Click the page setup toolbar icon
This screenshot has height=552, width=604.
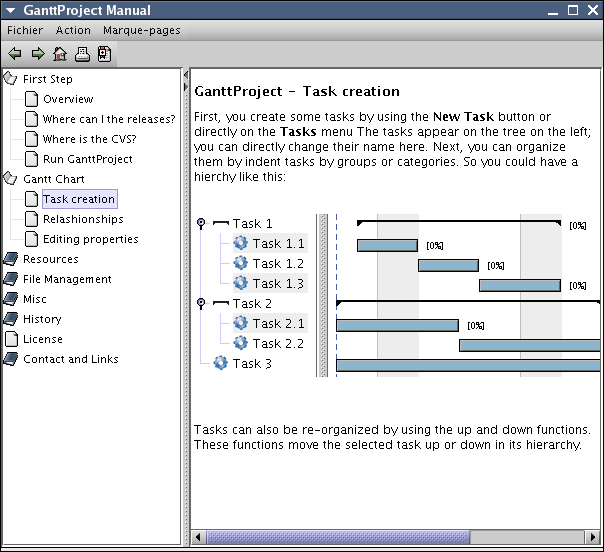pyautogui.click(x=104, y=54)
